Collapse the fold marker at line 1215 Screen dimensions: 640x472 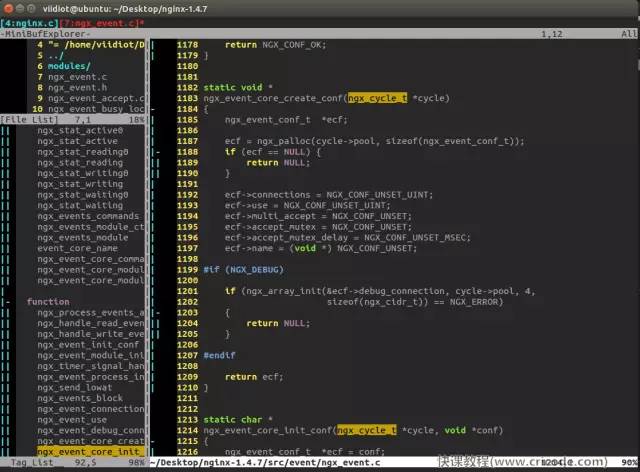(153, 441)
